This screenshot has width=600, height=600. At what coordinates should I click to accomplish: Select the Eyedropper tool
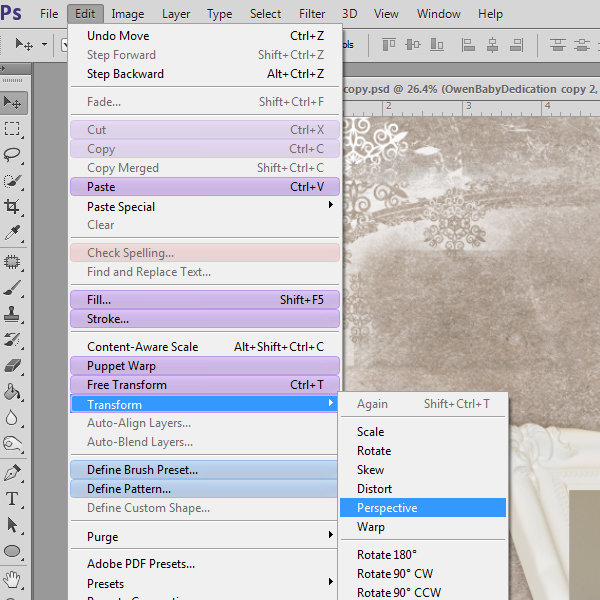click(12, 233)
